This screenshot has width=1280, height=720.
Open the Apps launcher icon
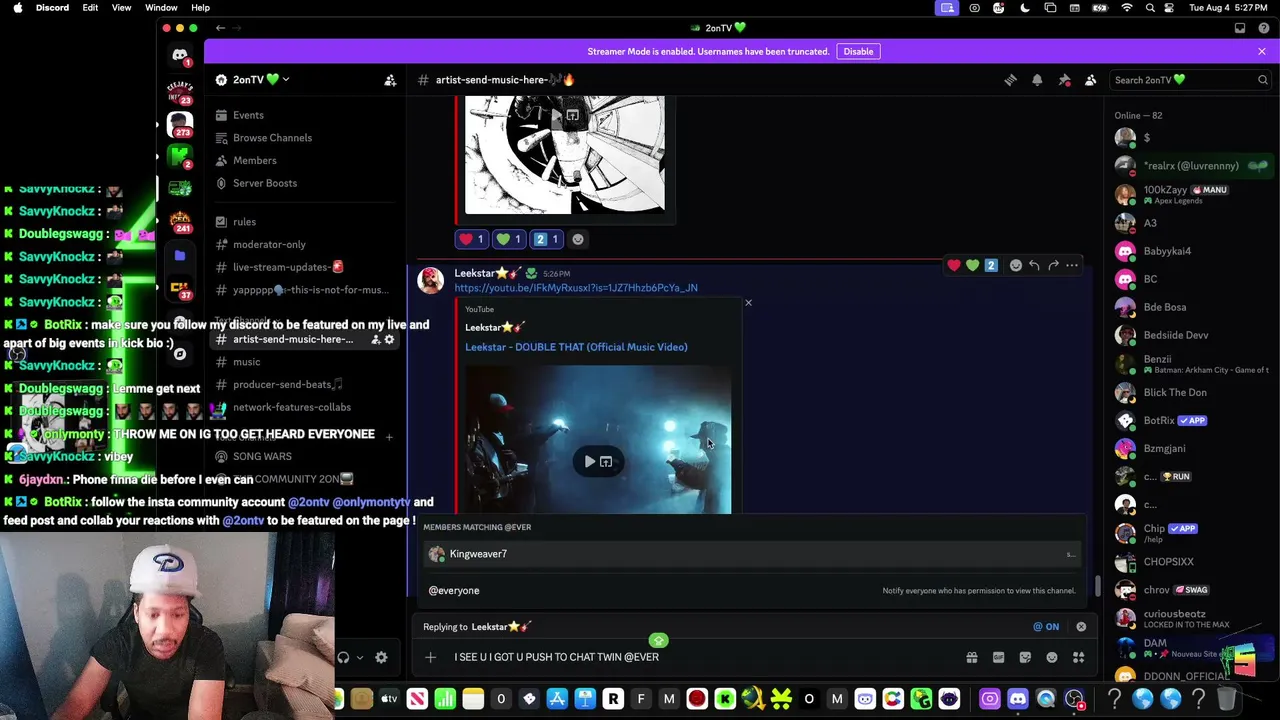pos(1078,657)
